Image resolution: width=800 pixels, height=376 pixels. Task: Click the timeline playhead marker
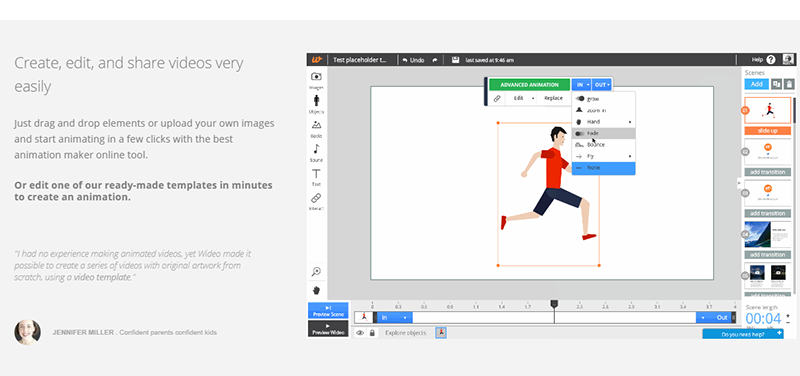point(554,304)
